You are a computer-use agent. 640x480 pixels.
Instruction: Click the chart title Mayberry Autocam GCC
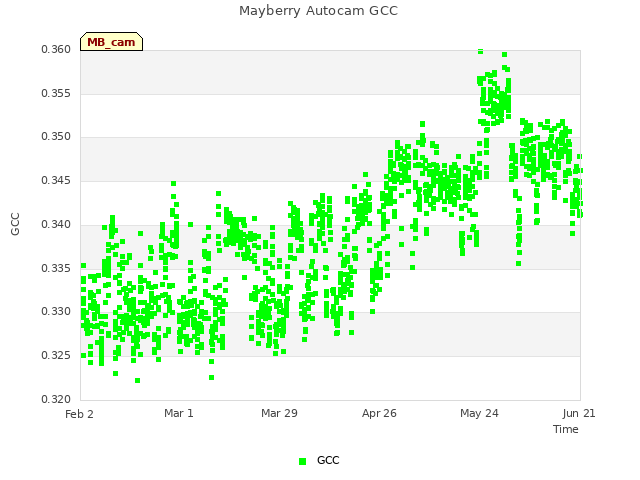(318, 11)
